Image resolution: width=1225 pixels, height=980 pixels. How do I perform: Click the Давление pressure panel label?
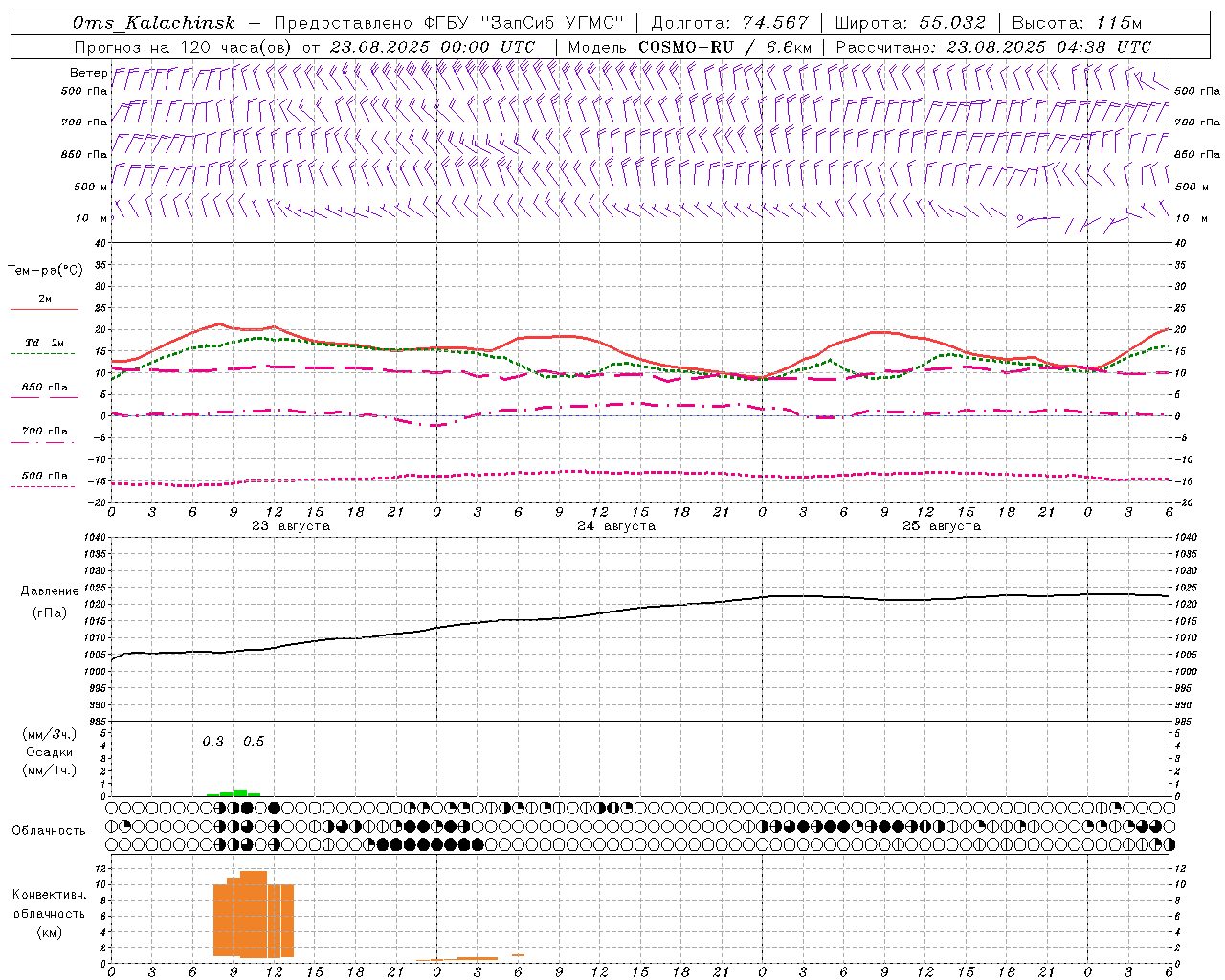click(50, 591)
